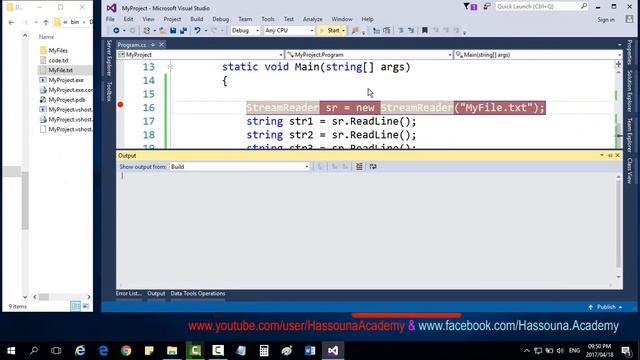Click Clear All icon in Output panel
640x360 pixels.
point(359,167)
